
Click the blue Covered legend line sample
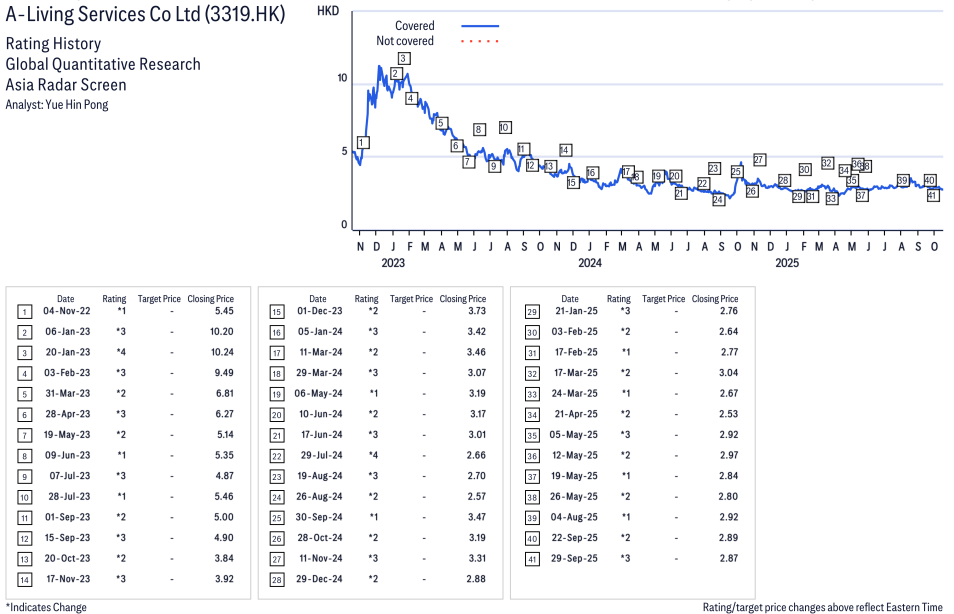click(x=480, y=26)
